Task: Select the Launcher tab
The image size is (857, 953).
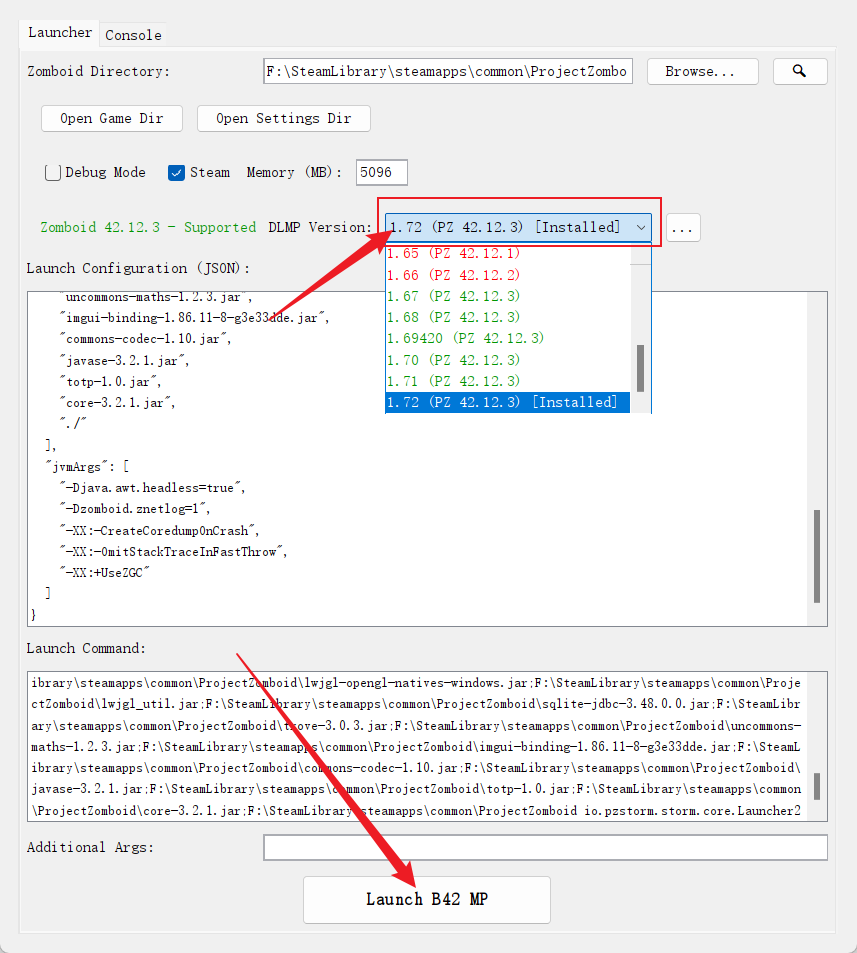Action: 60,33
